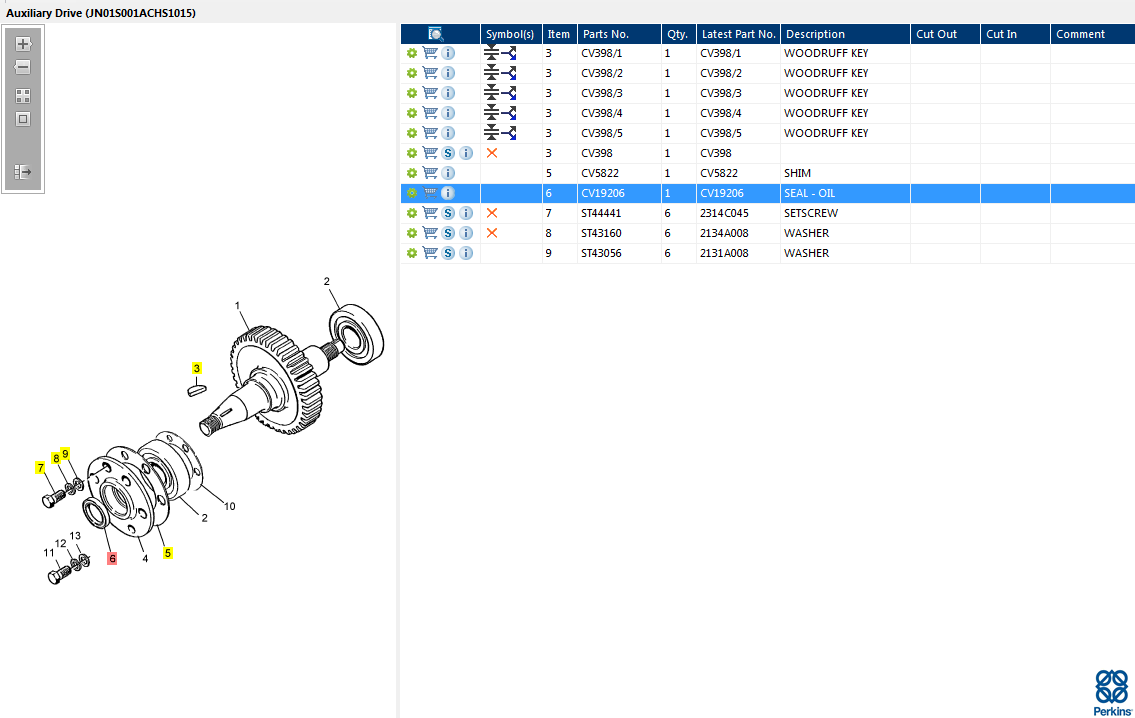The image size is (1135, 718).
Task: Add CV398/3 to shopping cart
Action: tap(430, 93)
